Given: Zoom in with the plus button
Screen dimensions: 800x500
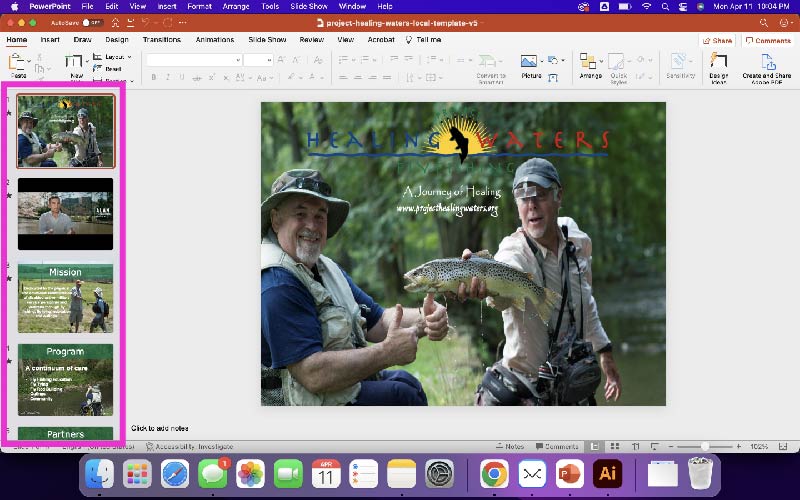Looking at the screenshot, I should coord(738,446).
